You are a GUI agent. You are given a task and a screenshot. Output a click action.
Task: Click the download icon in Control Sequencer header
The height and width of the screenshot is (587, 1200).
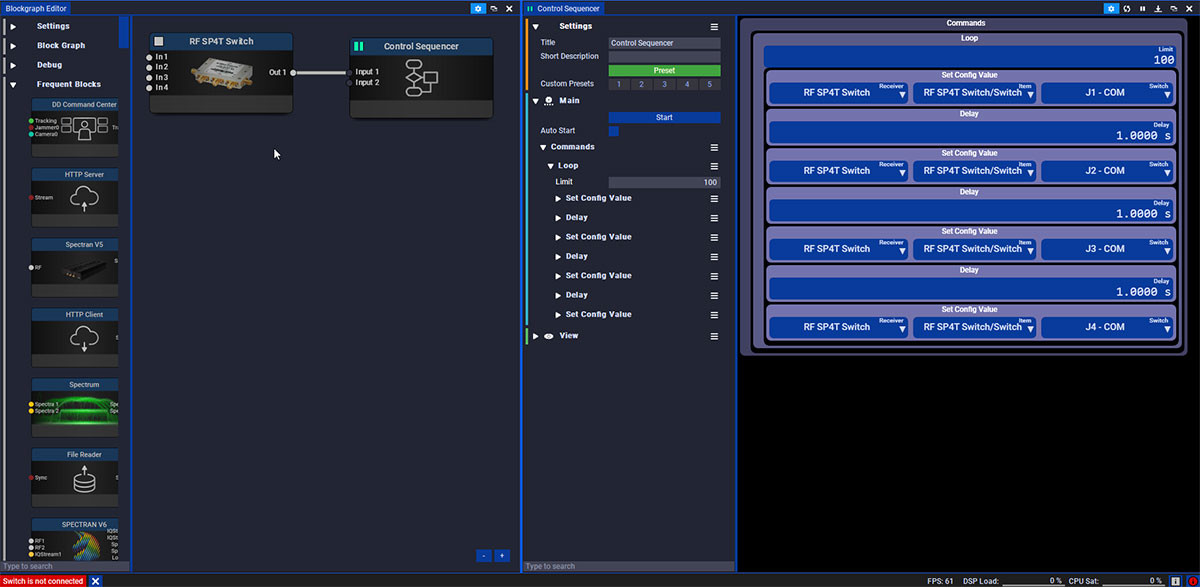click(x=1157, y=8)
